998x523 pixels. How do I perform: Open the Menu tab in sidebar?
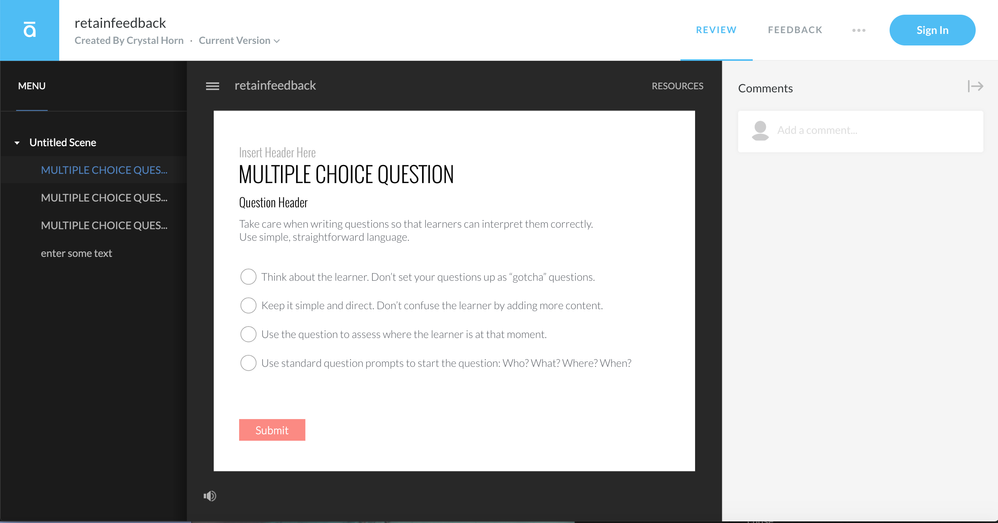pyautogui.click(x=32, y=86)
